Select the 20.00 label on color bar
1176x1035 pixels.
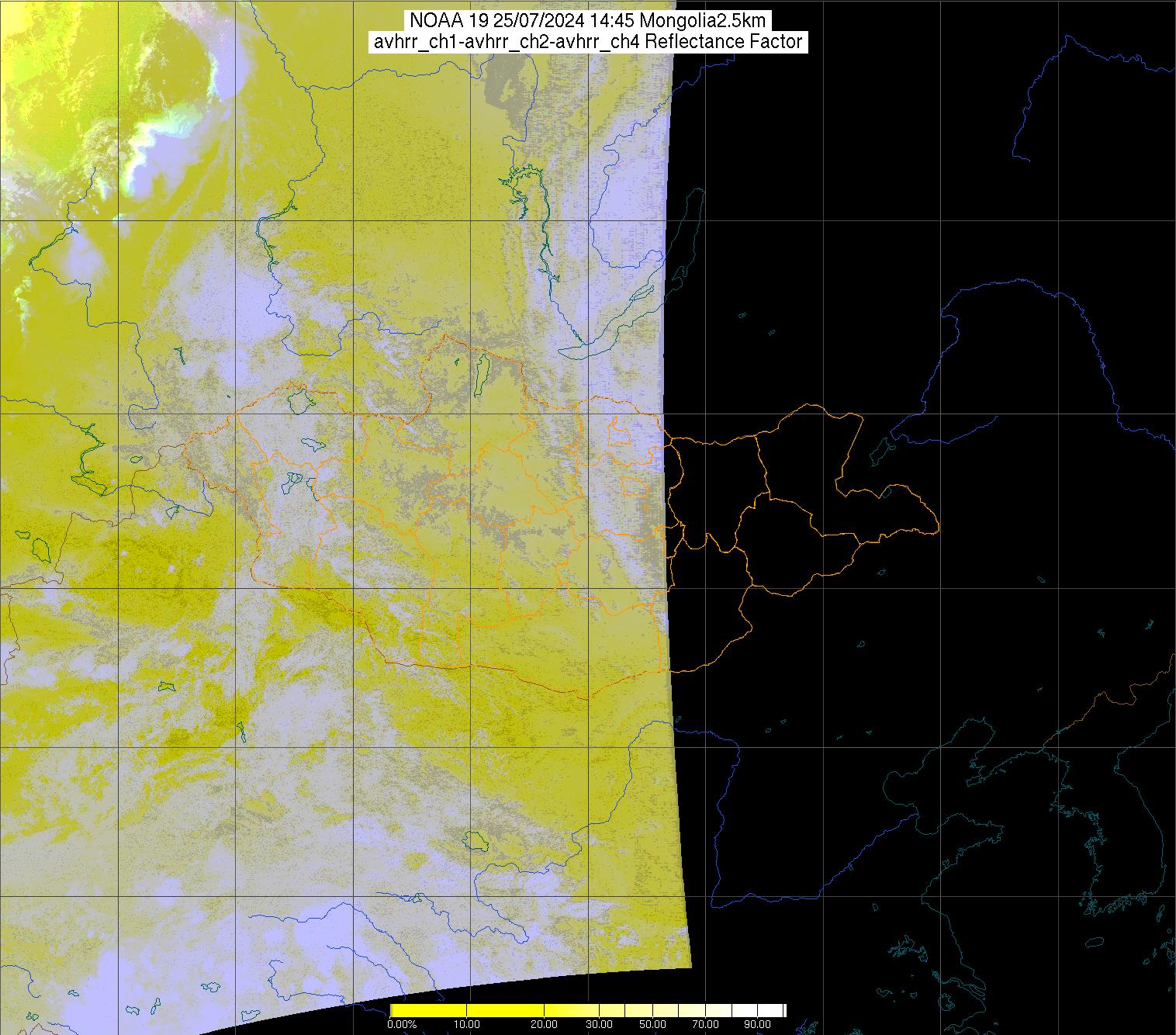544,1024
